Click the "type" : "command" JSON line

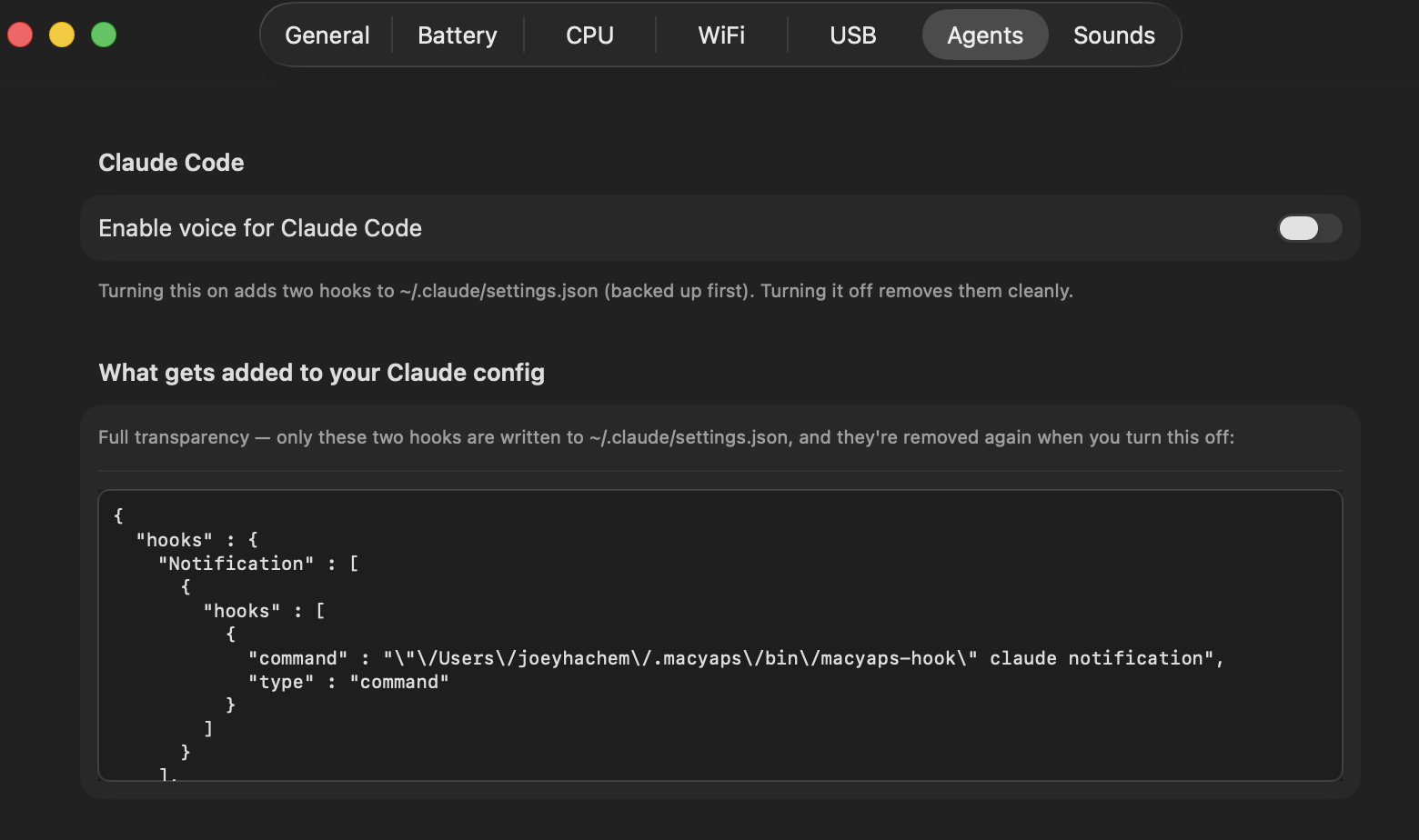coord(348,682)
